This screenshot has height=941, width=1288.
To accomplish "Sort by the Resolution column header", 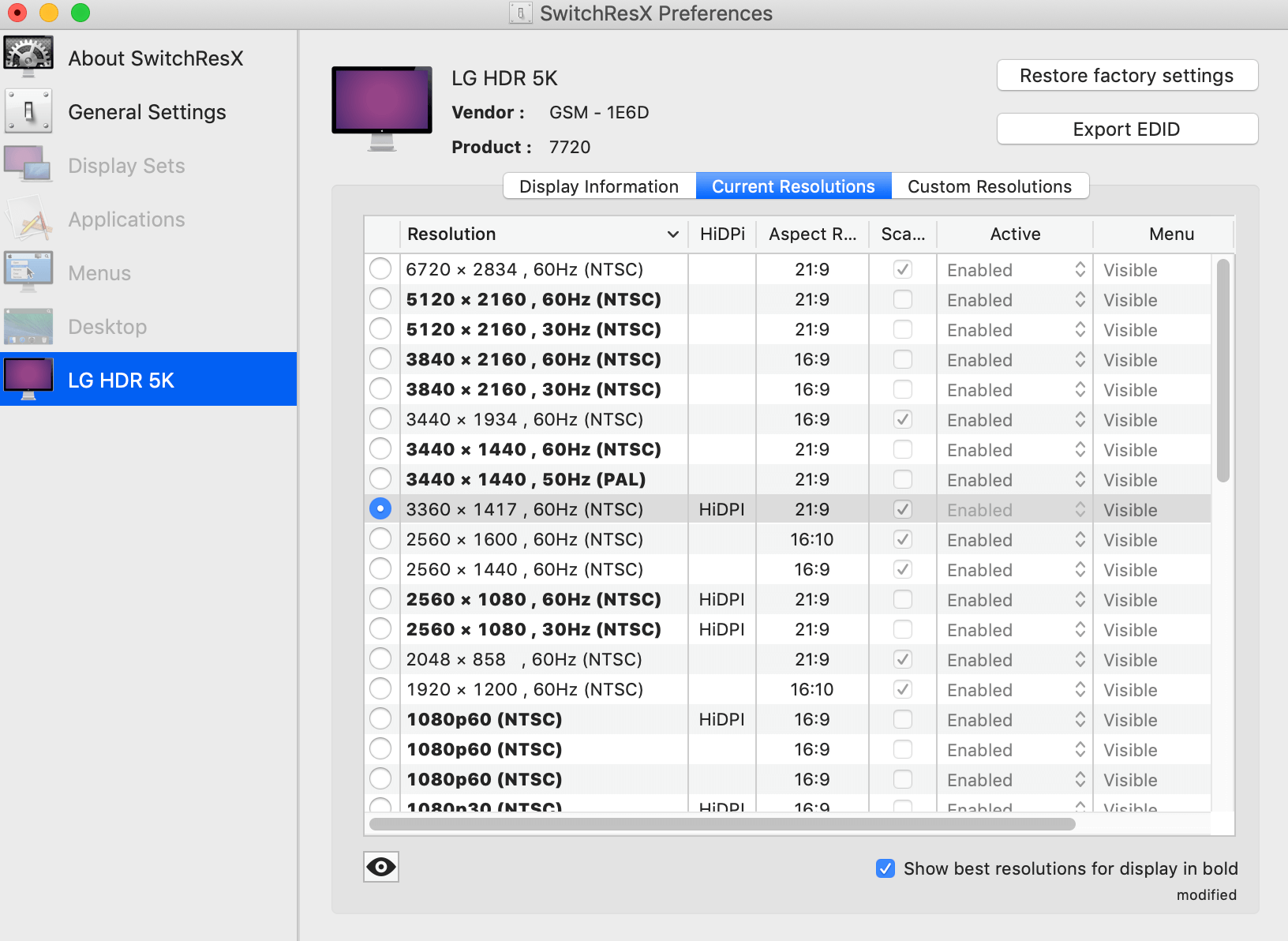I will (544, 234).
